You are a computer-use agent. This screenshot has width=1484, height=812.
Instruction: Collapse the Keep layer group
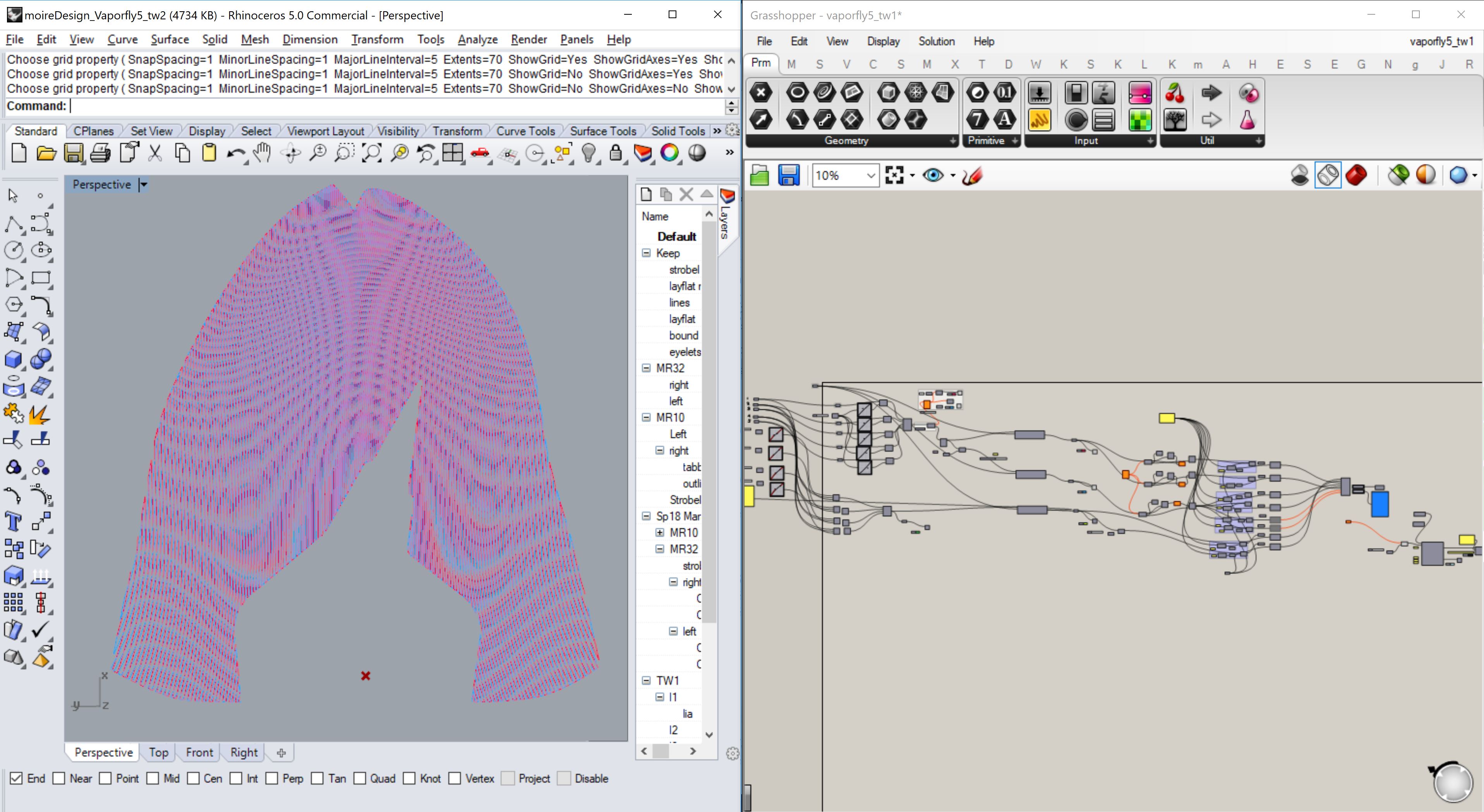[x=646, y=254]
